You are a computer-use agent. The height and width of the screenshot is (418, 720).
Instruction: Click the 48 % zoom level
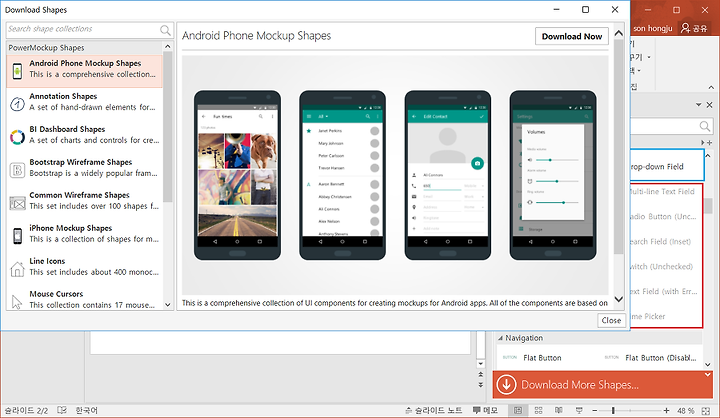pyautogui.click(x=686, y=411)
